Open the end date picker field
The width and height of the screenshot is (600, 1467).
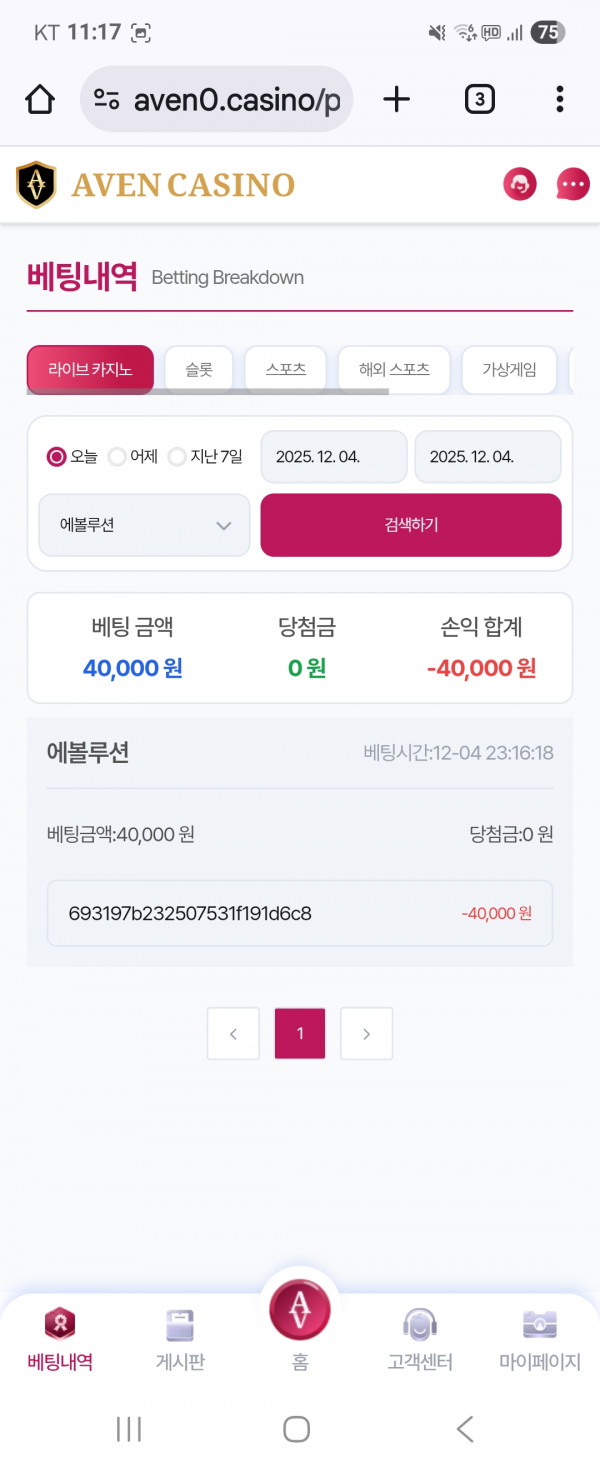487,457
